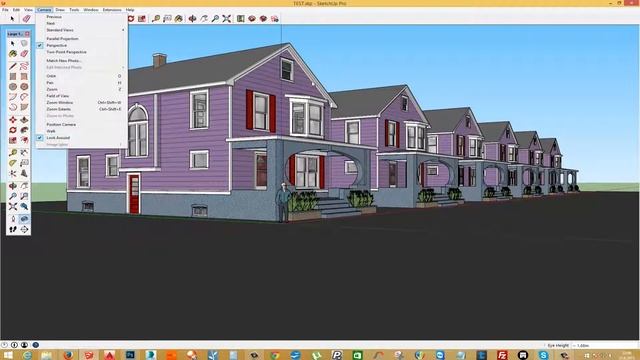Choose the Offset tool in the palette
Viewport: 640px width, 360px height.
pos(24,140)
